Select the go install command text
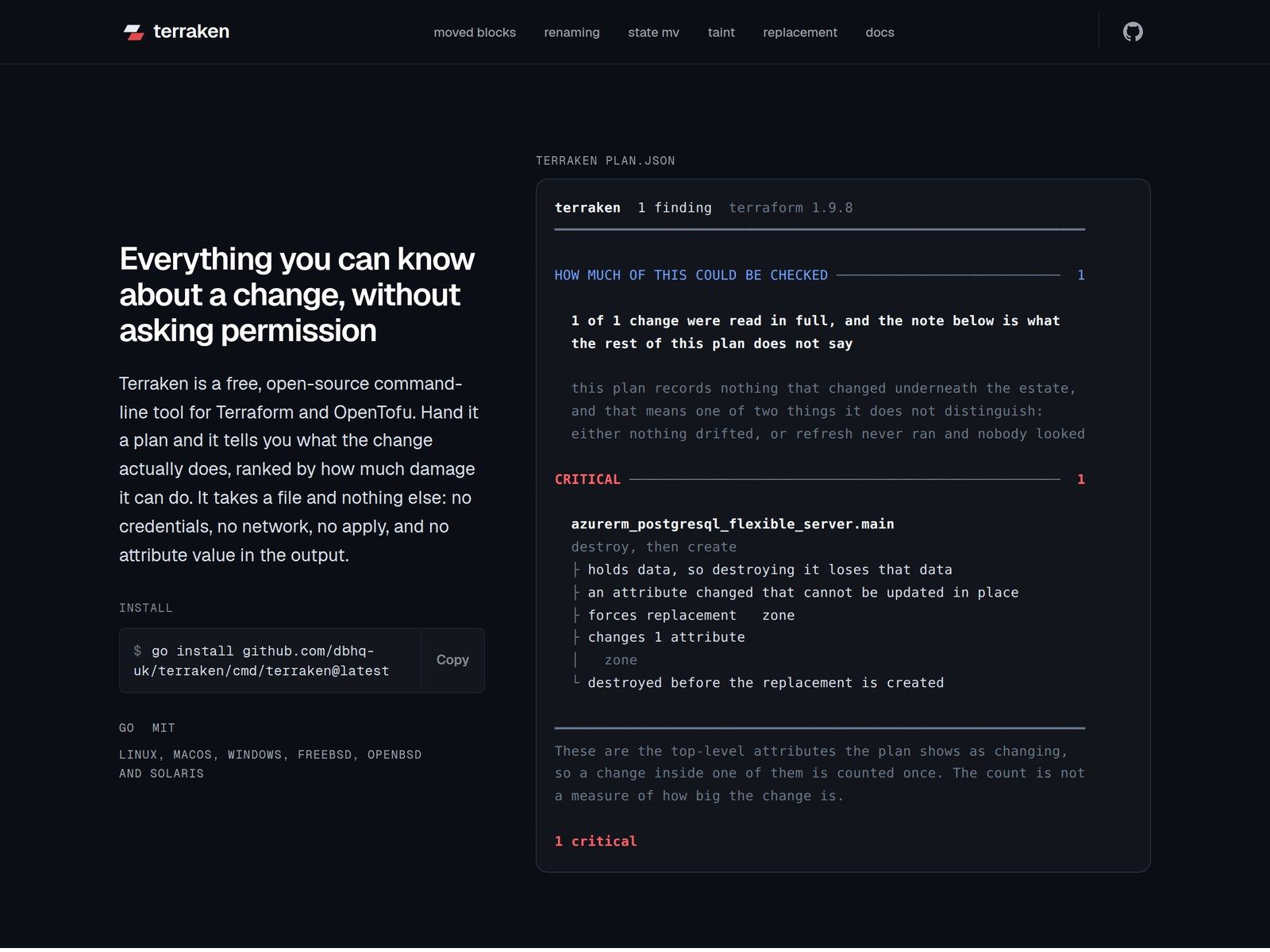 click(262, 661)
